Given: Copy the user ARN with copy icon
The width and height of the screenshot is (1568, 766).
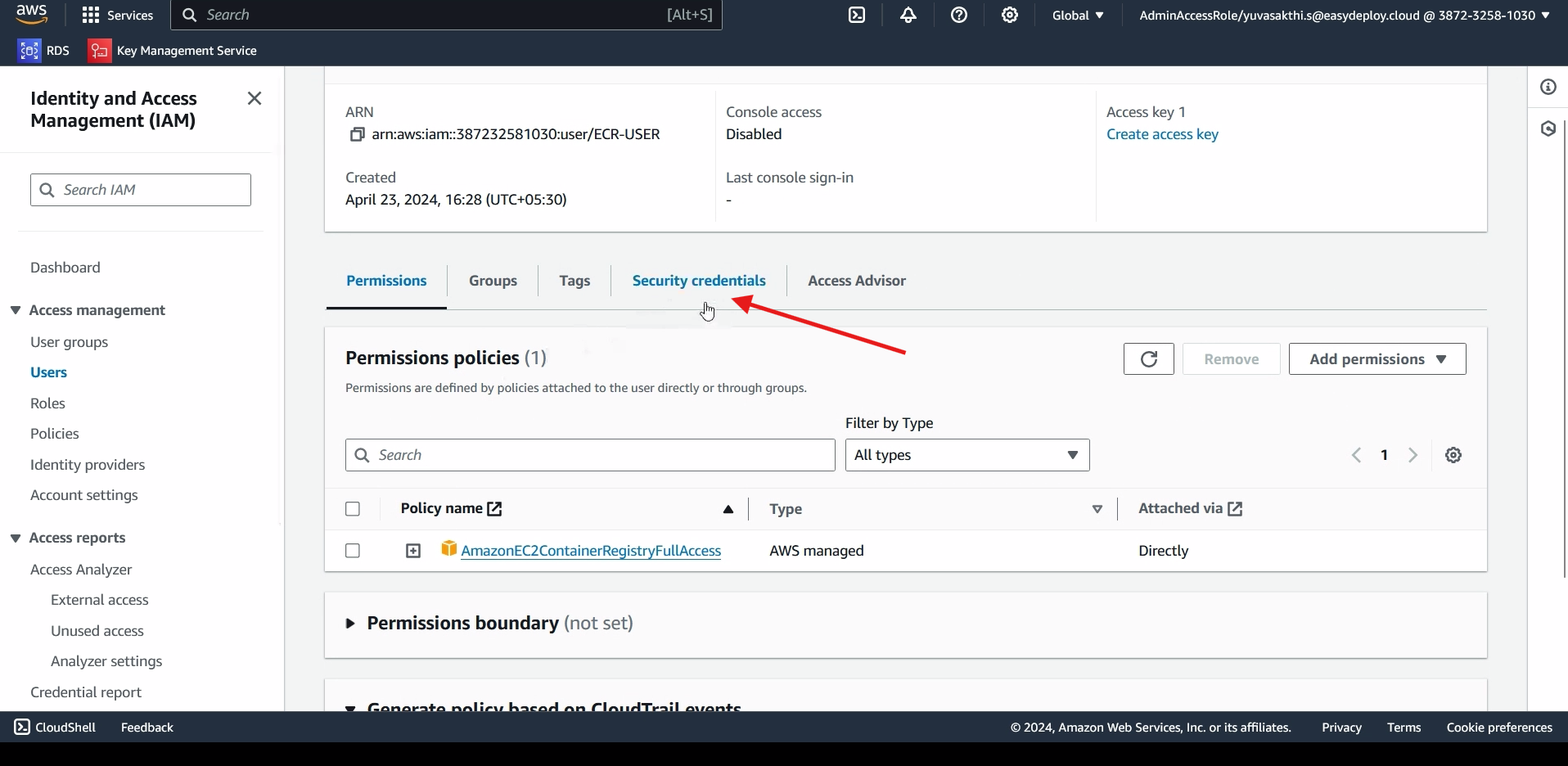Looking at the screenshot, I should (x=357, y=134).
